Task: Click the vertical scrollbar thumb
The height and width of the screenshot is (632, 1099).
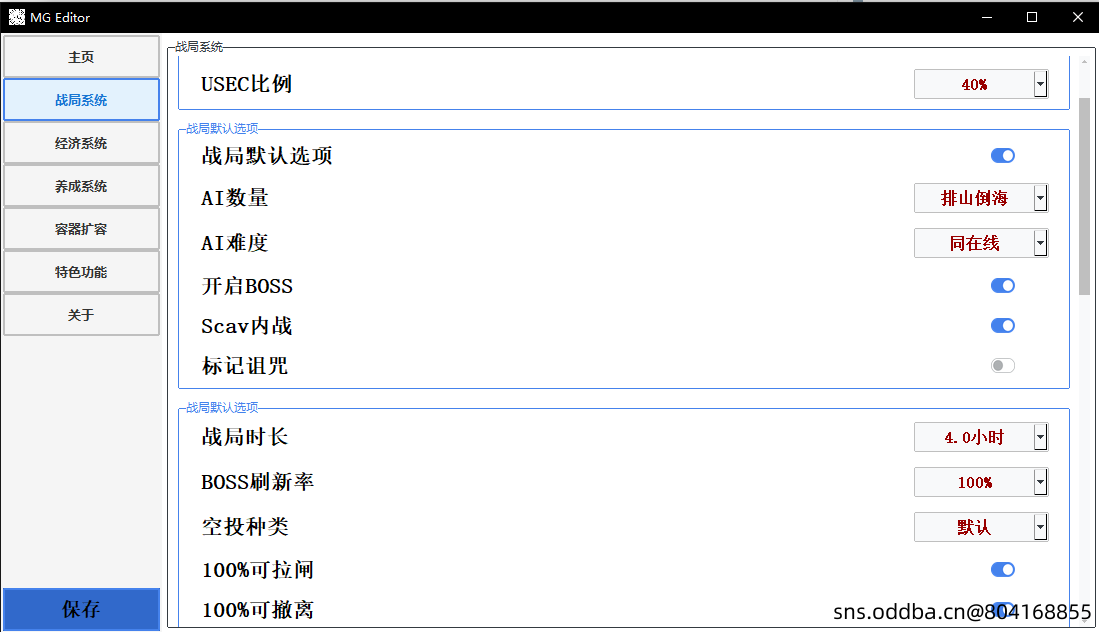Action: 1084,196
